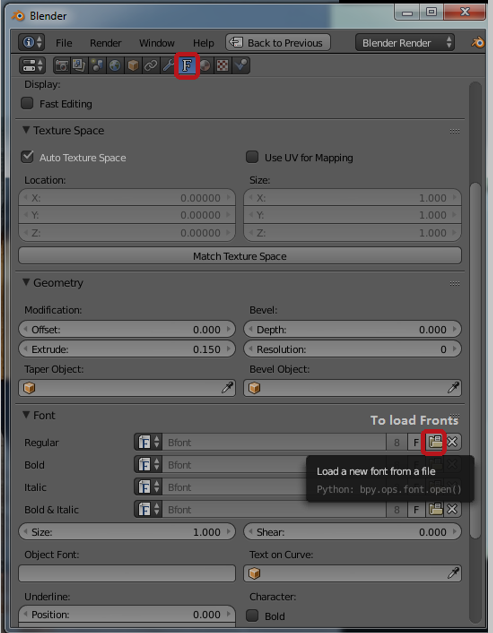Switch to the Render Layers tab
Image resolution: width=493 pixels, height=633 pixels.
[x=79, y=65]
